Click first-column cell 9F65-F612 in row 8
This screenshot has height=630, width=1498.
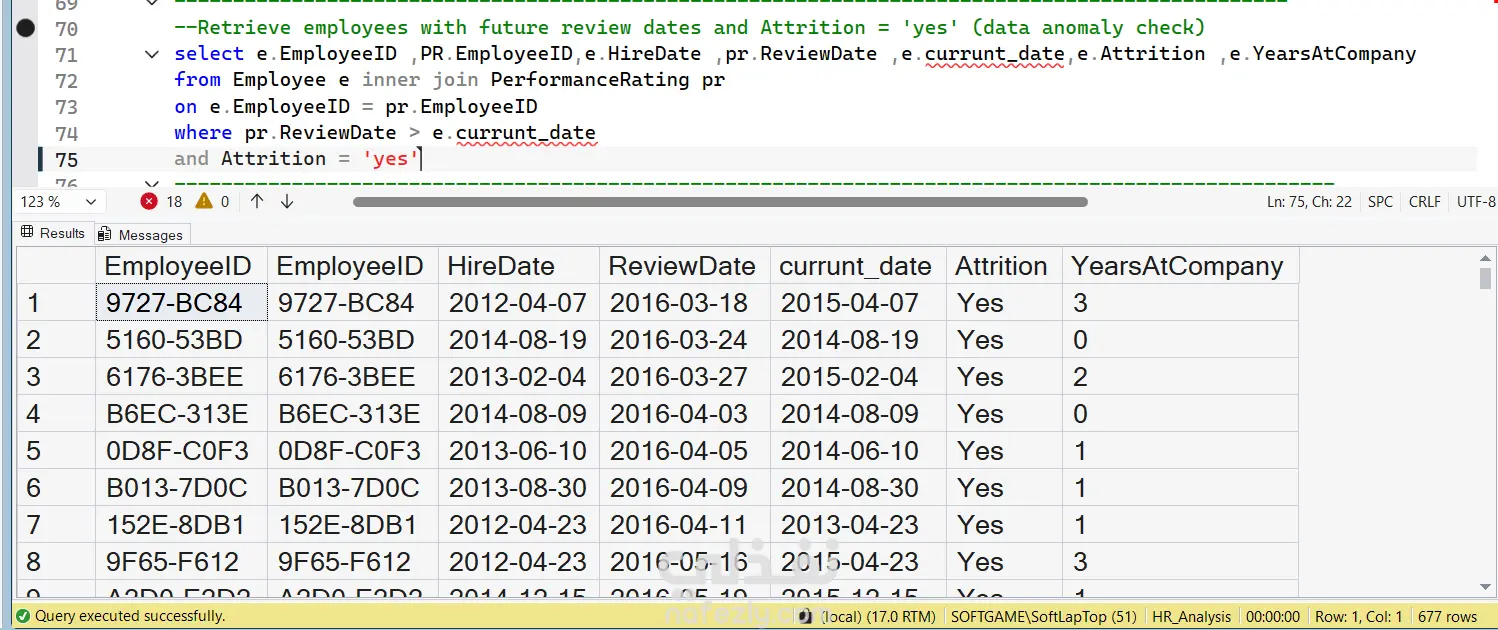click(181, 562)
